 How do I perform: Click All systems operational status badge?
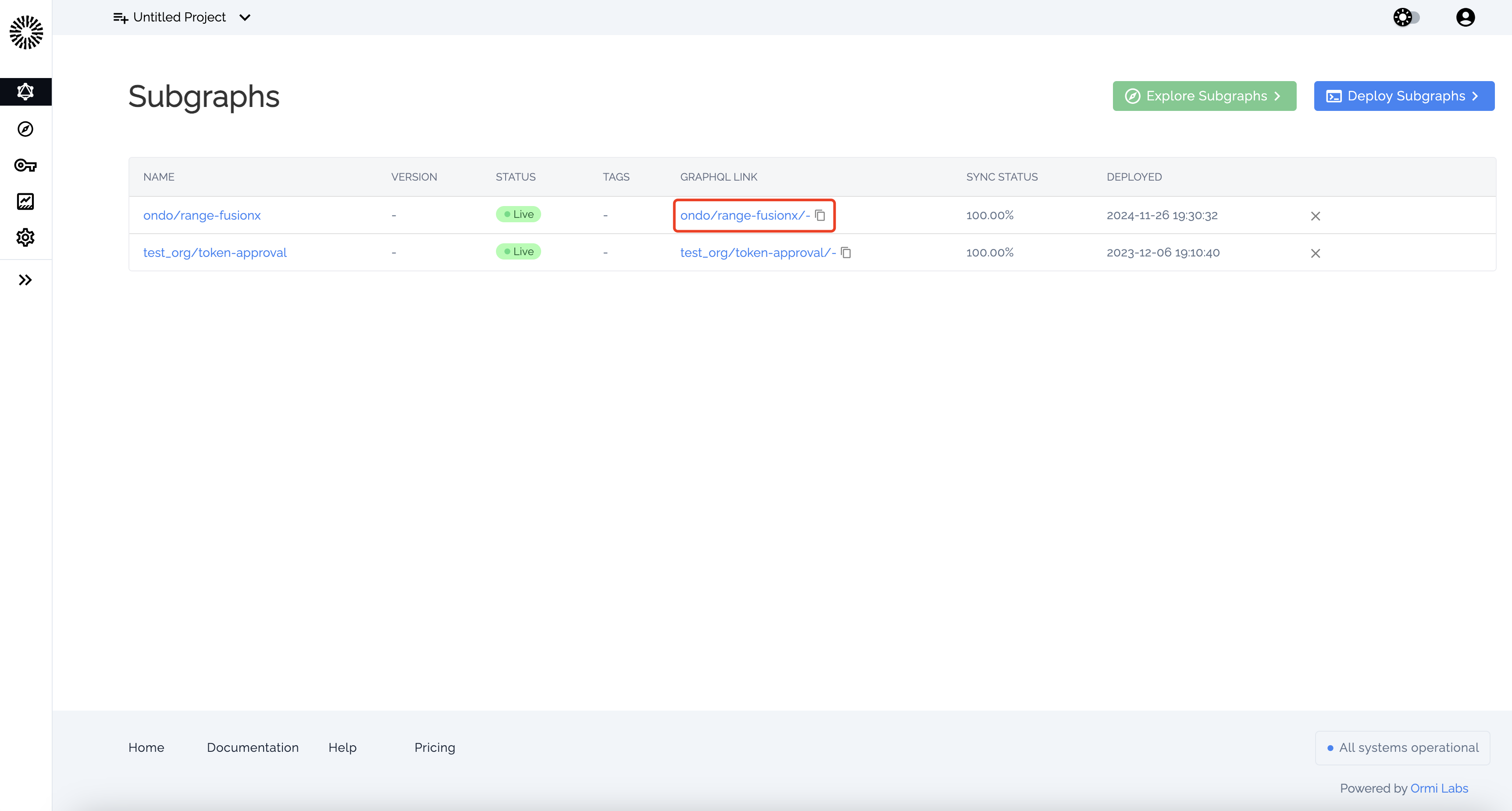click(x=1402, y=747)
